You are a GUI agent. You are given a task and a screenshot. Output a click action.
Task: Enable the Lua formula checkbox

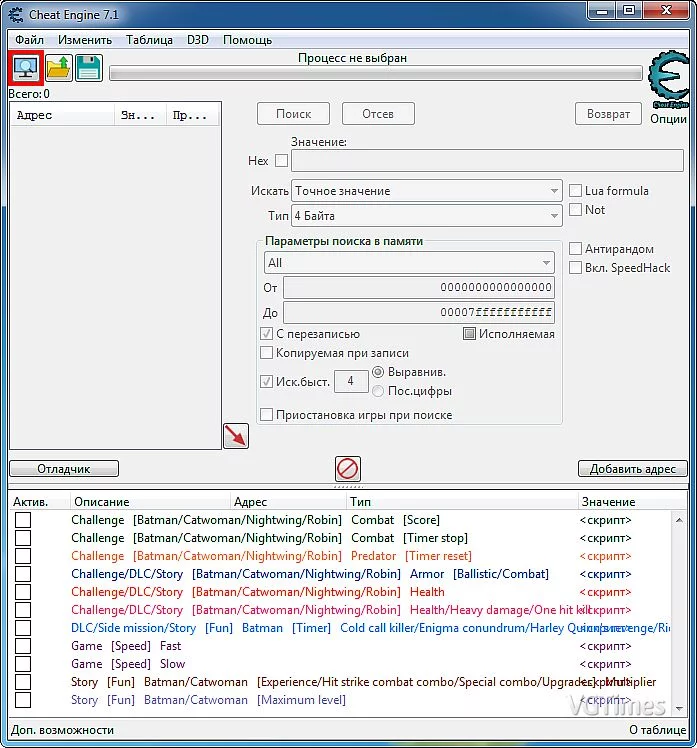coord(575,191)
